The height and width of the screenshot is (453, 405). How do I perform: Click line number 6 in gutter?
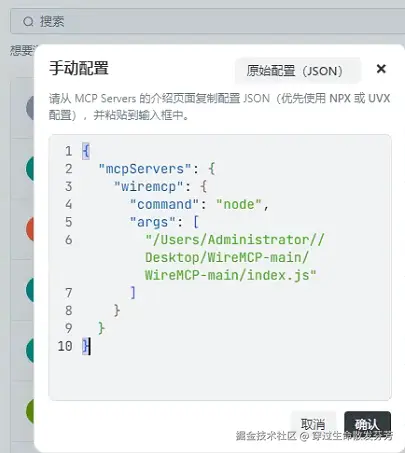coord(69,240)
